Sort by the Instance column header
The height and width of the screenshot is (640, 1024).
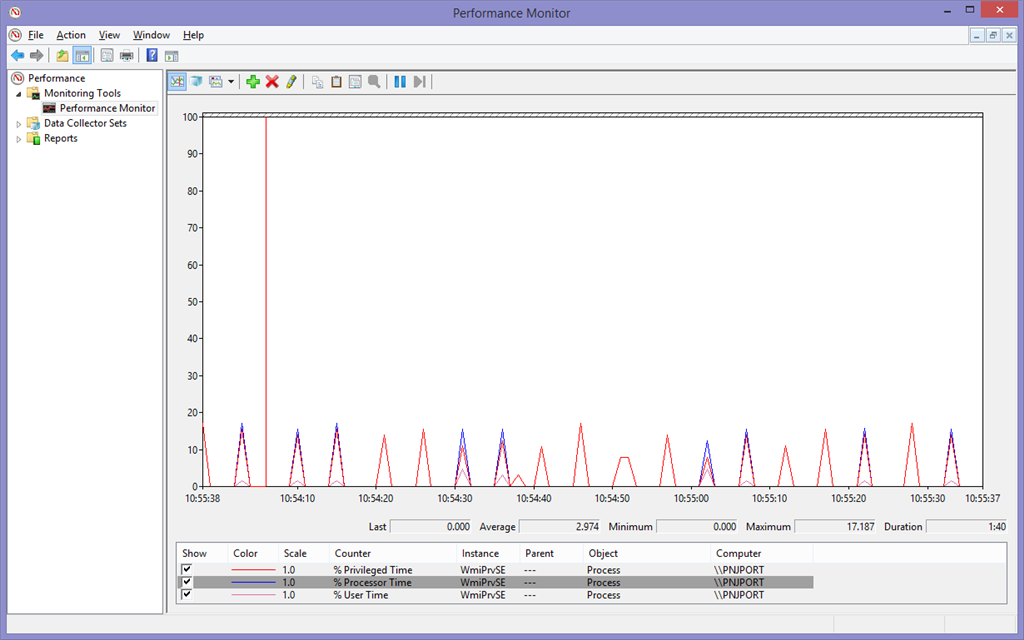[x=488, y=553]
